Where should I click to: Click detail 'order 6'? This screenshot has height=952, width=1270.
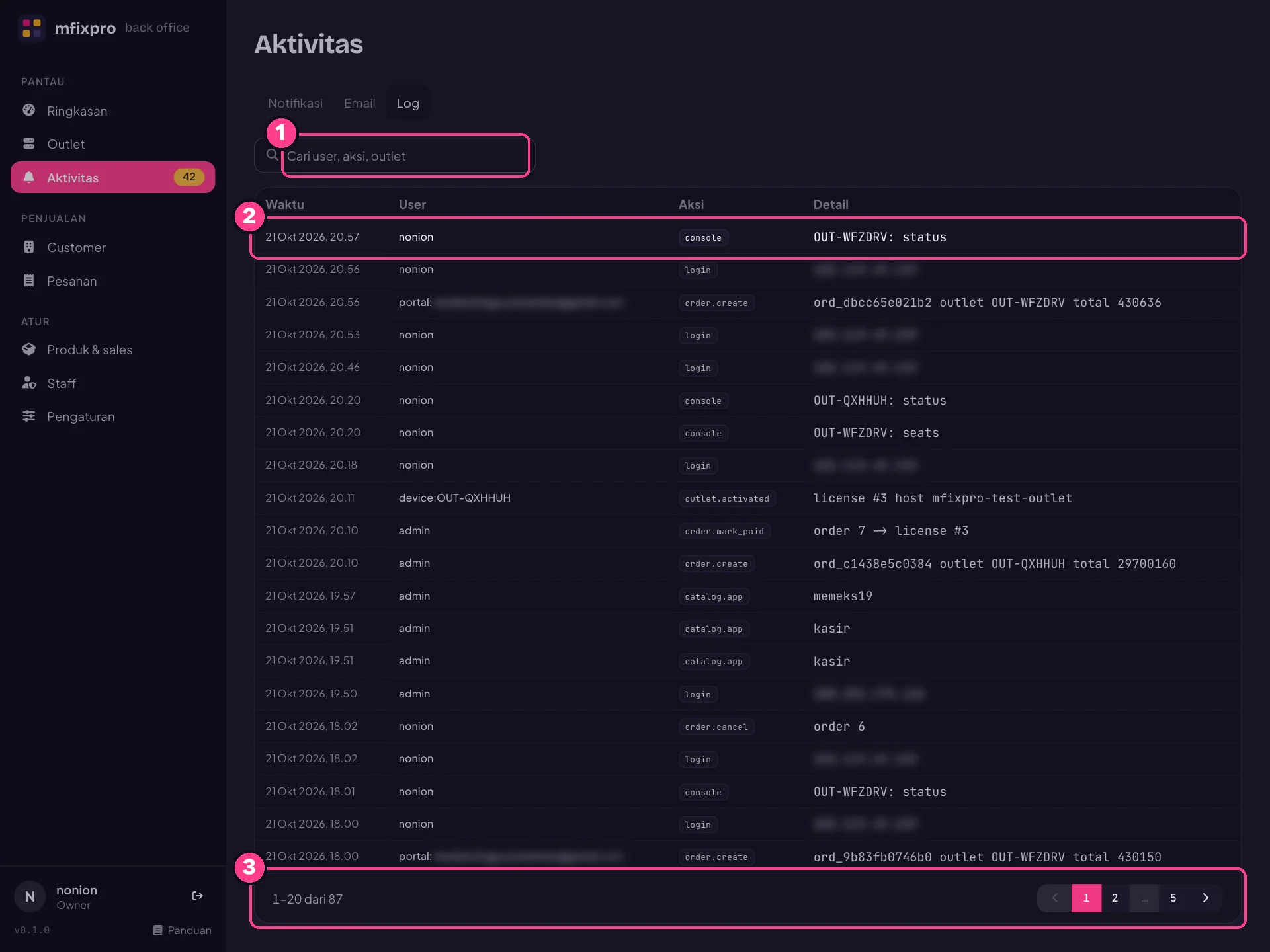click(839, 726)
